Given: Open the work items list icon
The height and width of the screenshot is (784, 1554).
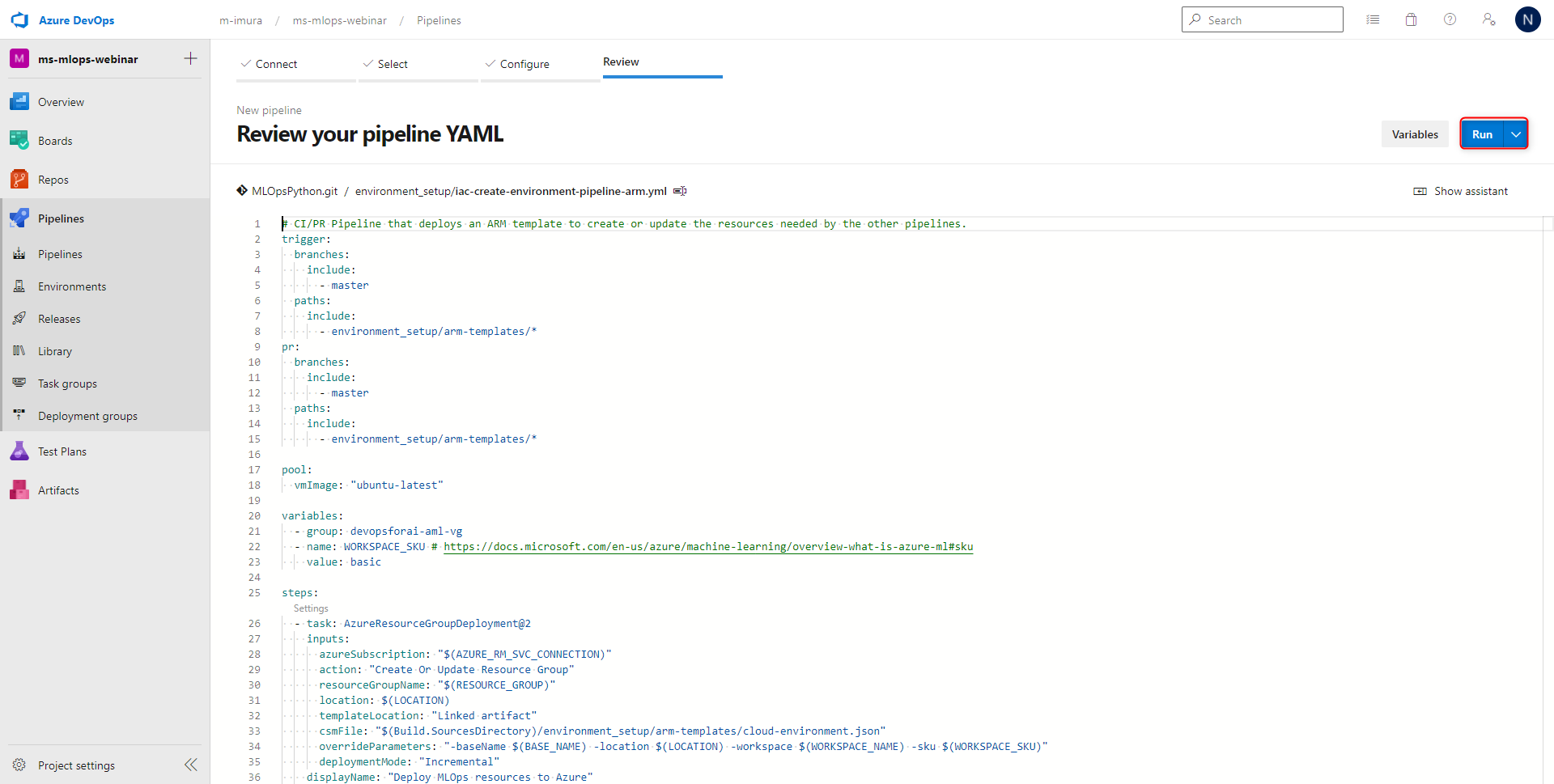Looking at the screenshot, I should pos(1373,19).
